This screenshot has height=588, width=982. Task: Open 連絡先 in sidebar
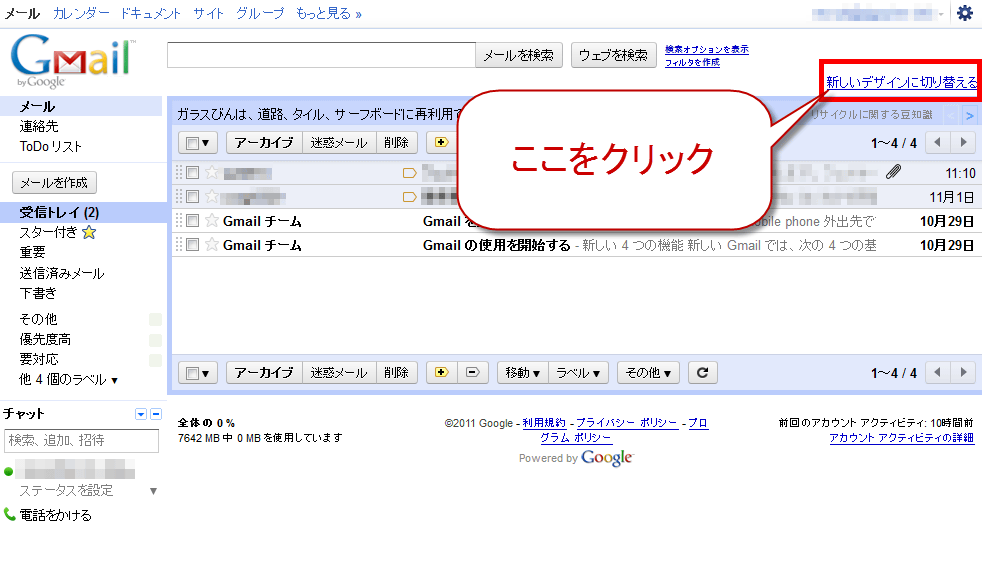click(x=39, y=126)
